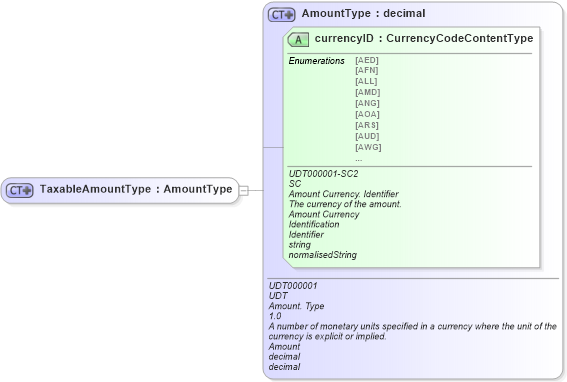Image resolution: width=567 pixels, height=382 pixels.
Task: Click the string annotation line
Action: click(x=299, y=245)
